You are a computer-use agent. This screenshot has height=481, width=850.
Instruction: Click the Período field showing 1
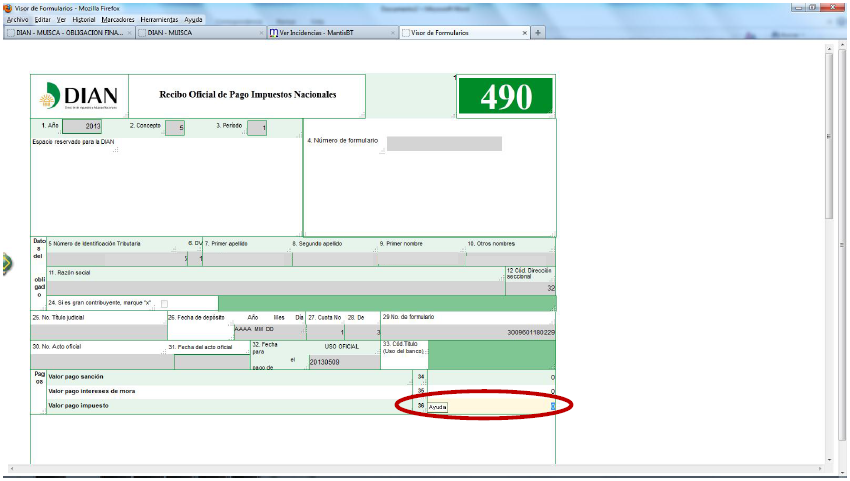coord(257,127)
